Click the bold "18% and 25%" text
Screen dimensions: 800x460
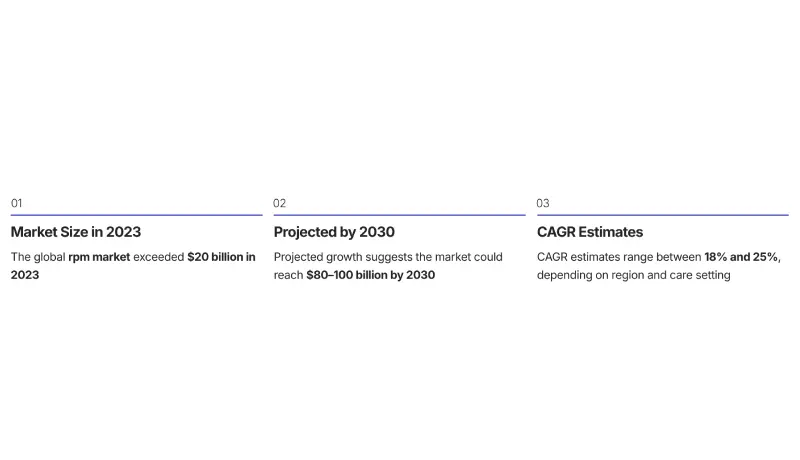[741, 257]
